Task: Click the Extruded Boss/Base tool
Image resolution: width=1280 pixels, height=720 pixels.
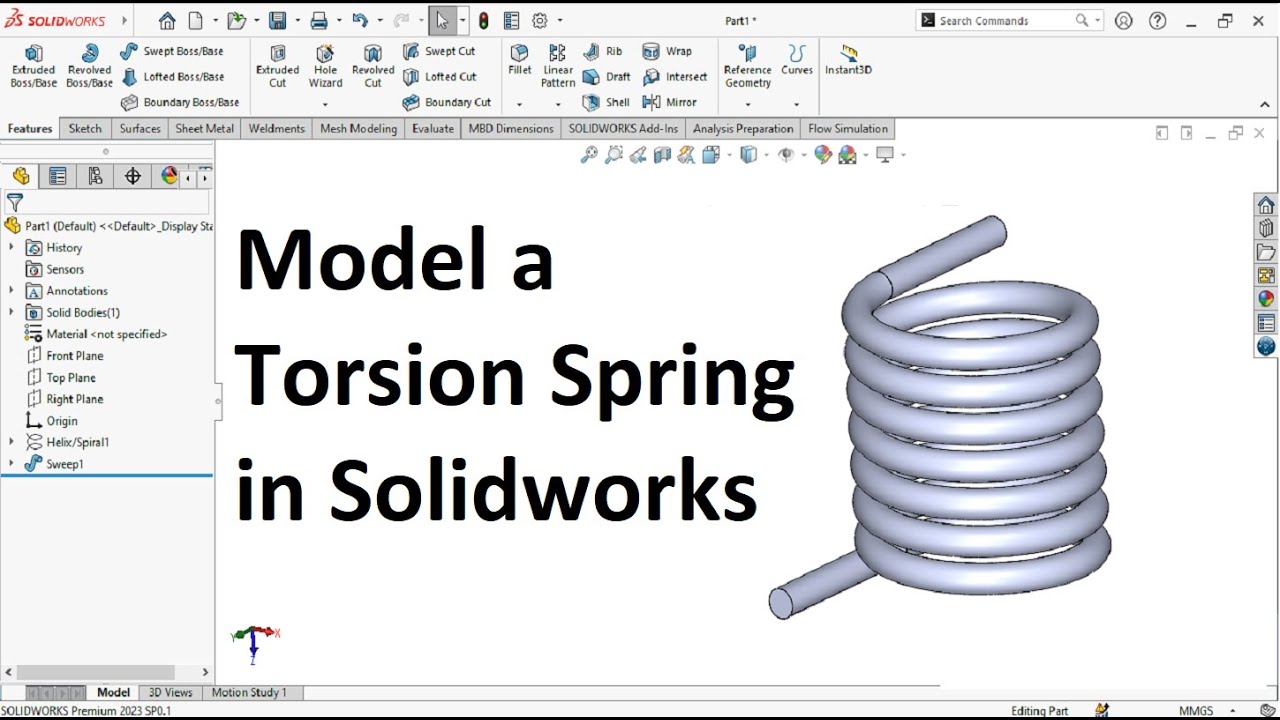Action: [x=33, y=66]
